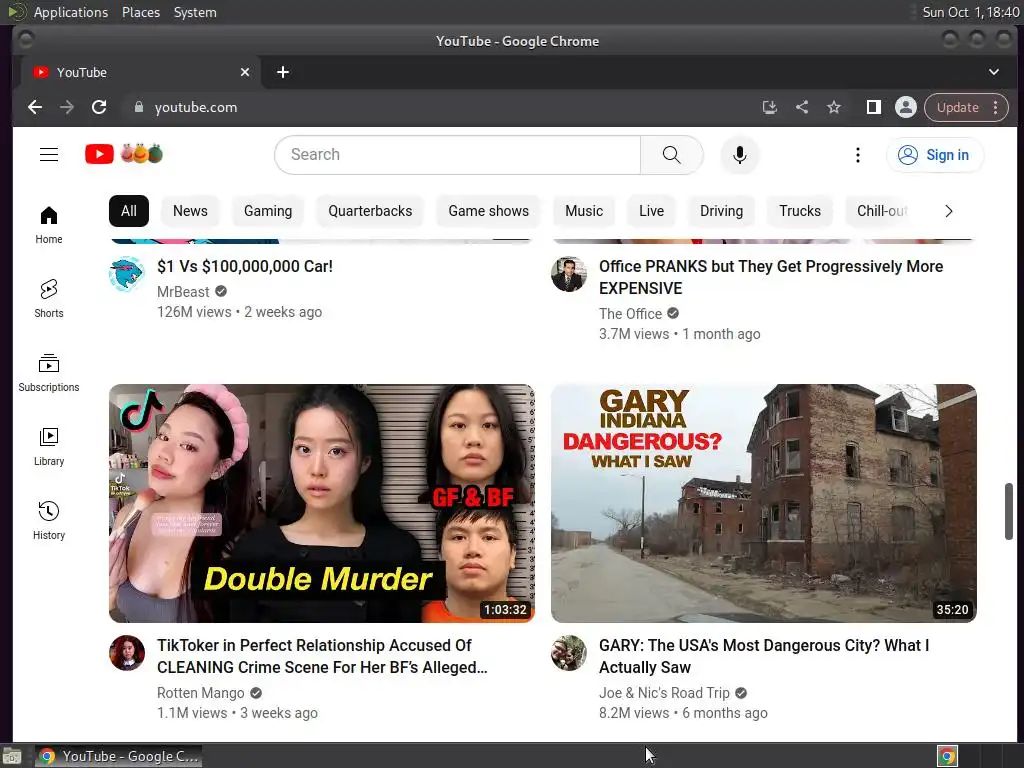
Task: Share this page via share icon
Action: click(802, 107)
